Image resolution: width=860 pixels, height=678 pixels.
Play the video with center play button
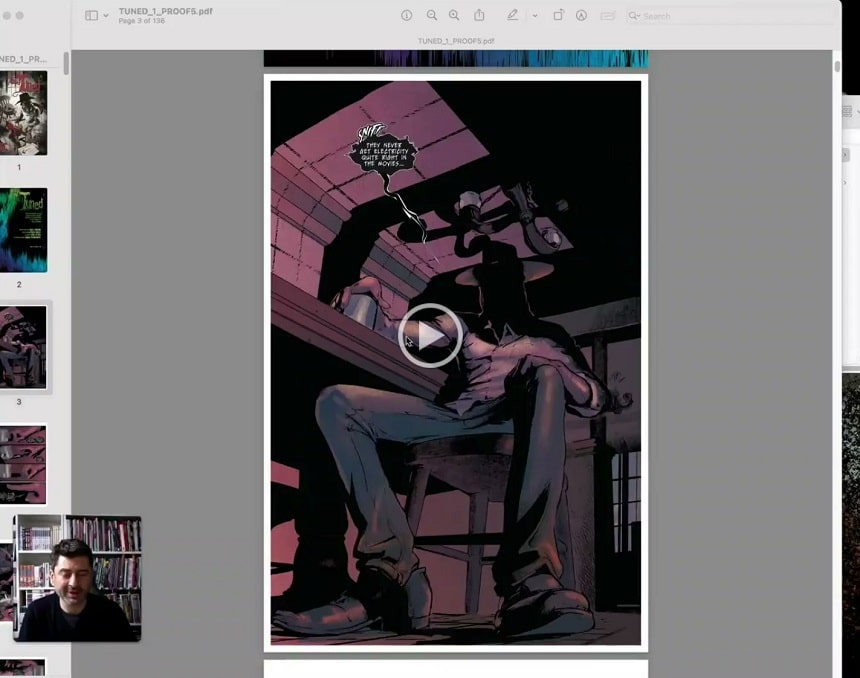(x=430, y=335)
